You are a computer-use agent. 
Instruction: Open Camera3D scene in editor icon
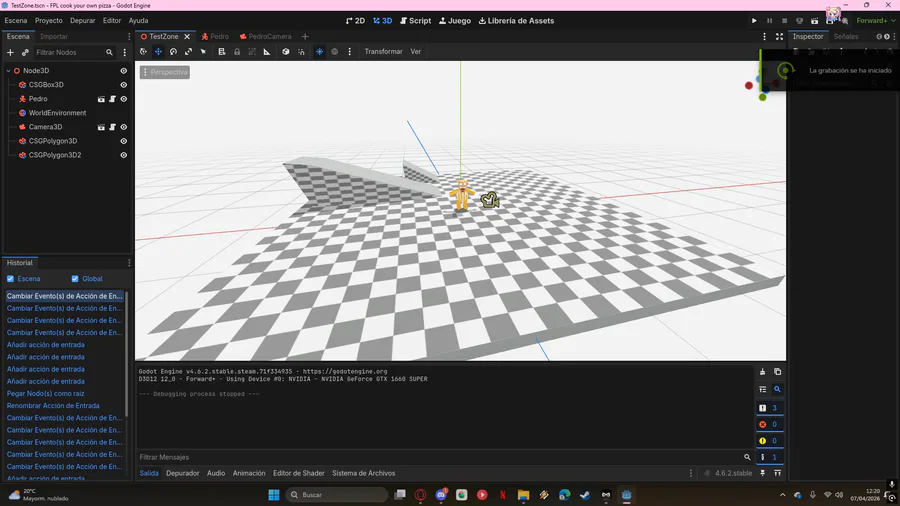tap(101, 127)
